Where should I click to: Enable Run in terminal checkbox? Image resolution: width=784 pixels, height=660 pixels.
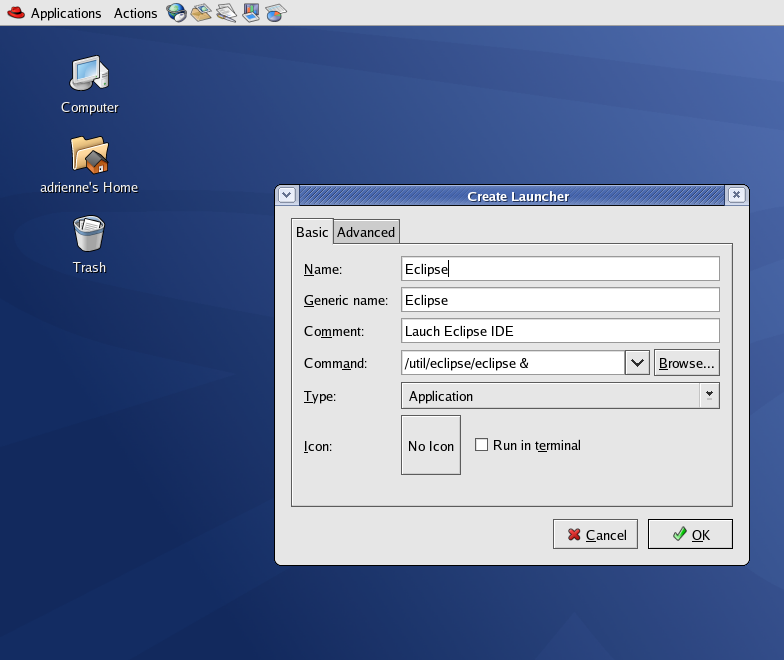tap(481, 445)
